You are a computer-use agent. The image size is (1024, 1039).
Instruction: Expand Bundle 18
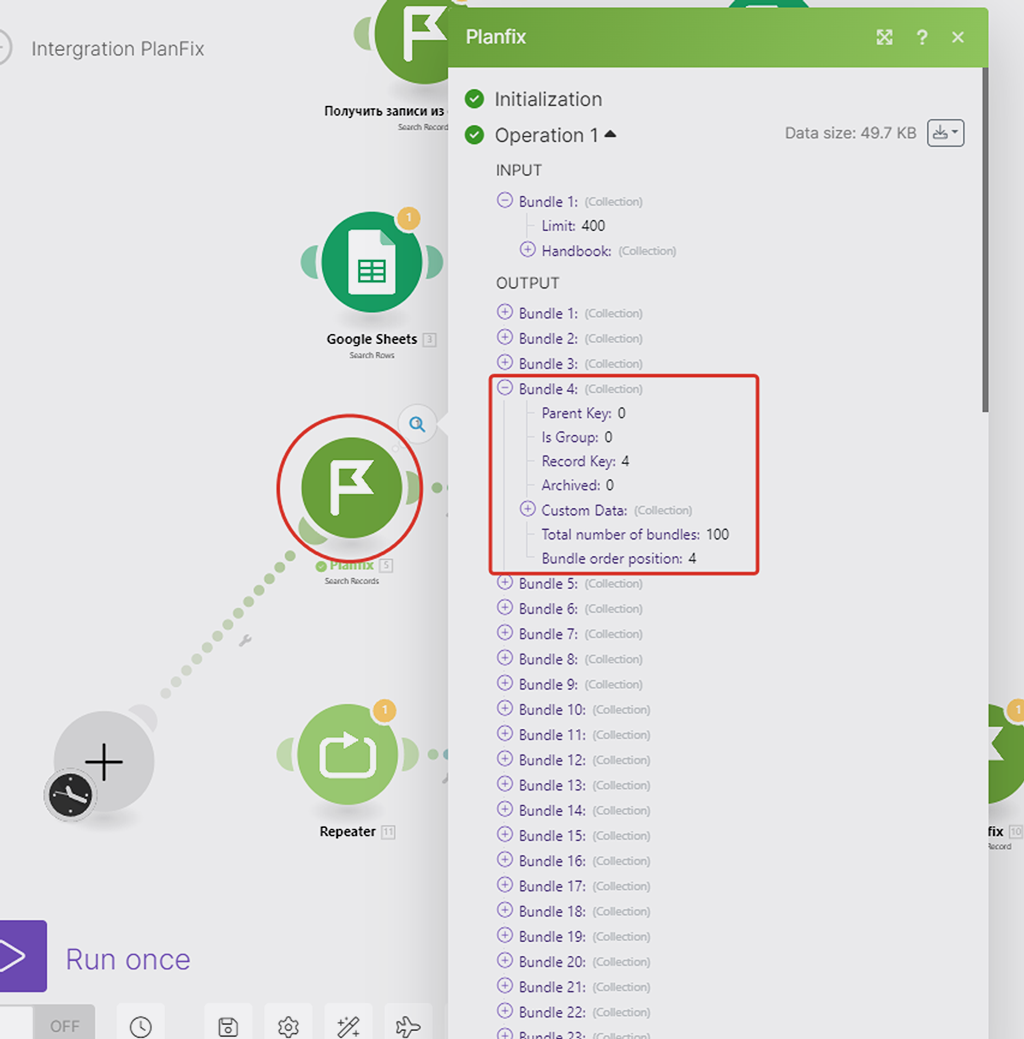pos(505,910)
